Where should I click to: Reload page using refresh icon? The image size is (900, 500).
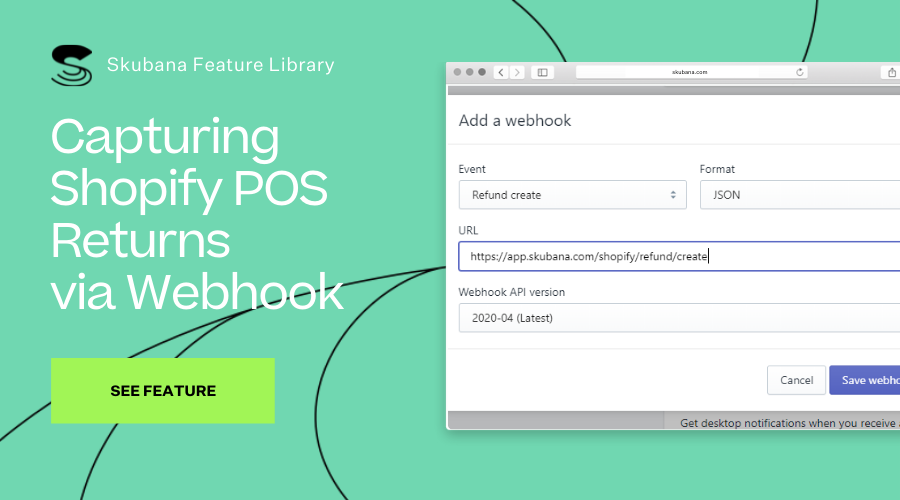pos(800,72)
